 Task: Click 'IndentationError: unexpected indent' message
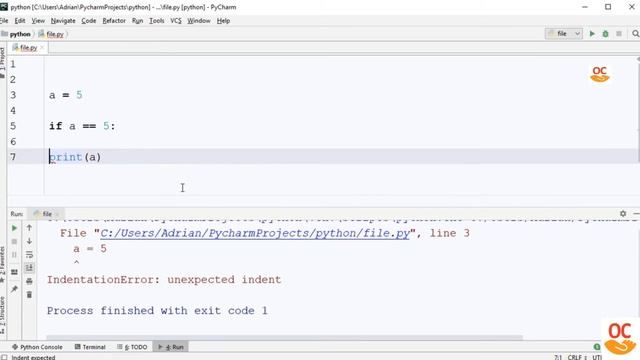pos(164,280)
